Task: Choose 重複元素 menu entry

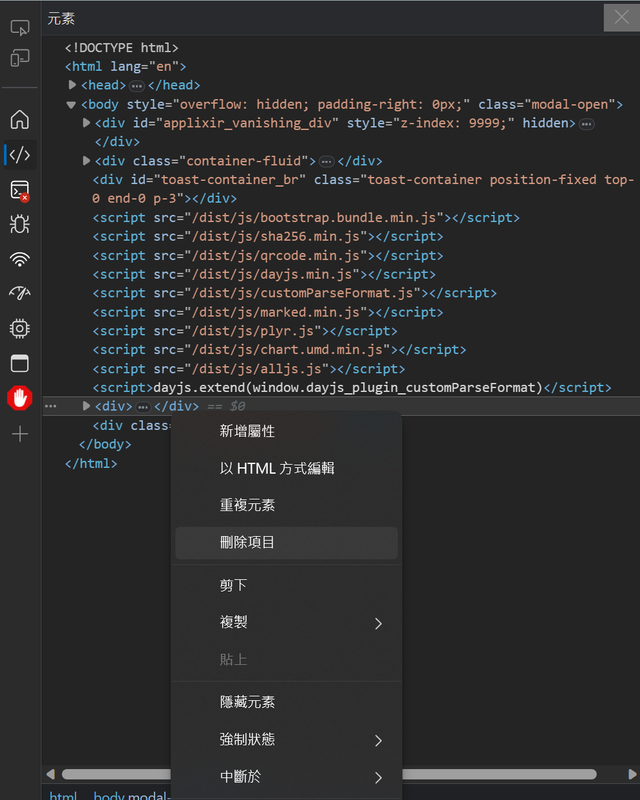Action: coord(286,505)
